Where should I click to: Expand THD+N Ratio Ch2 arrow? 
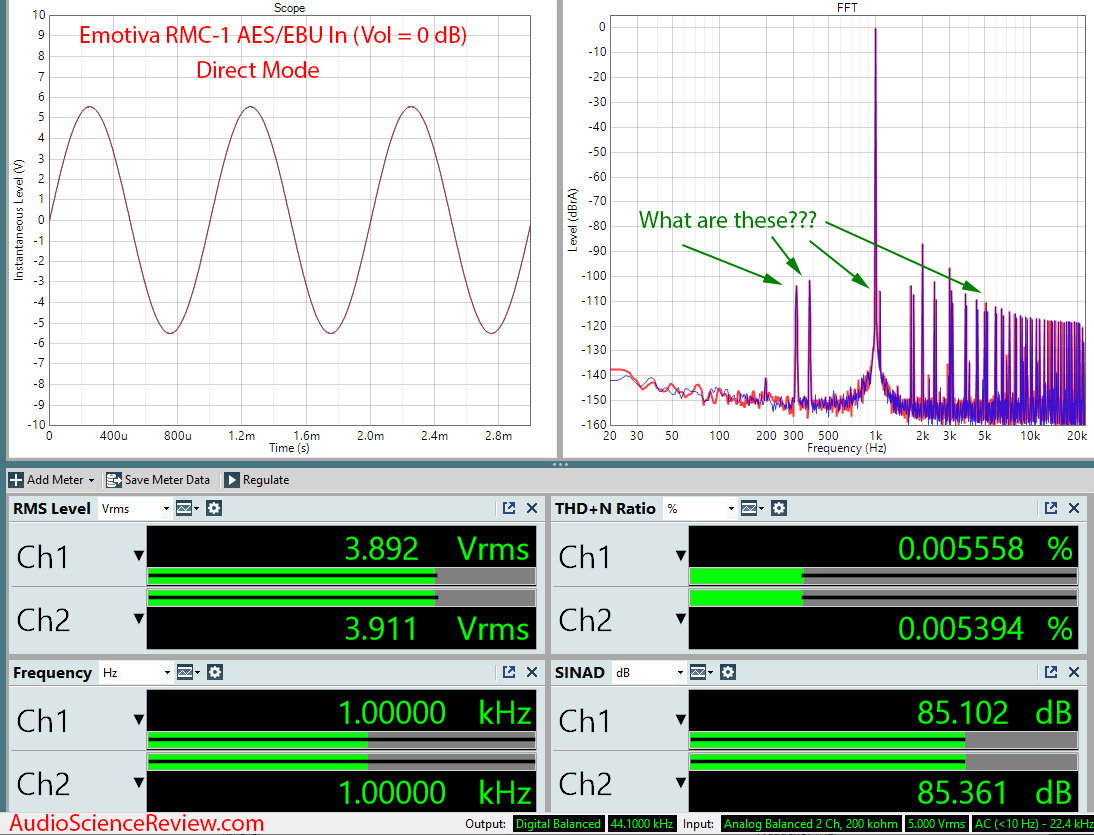[680, 619]
